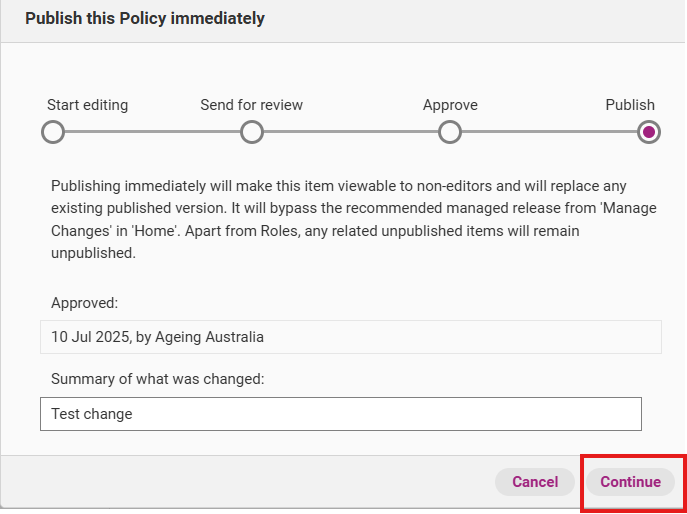This screenshot has height=514, width=687.
Task: Click progress line between Start editing and Send for review
Action: click(151, 132)
